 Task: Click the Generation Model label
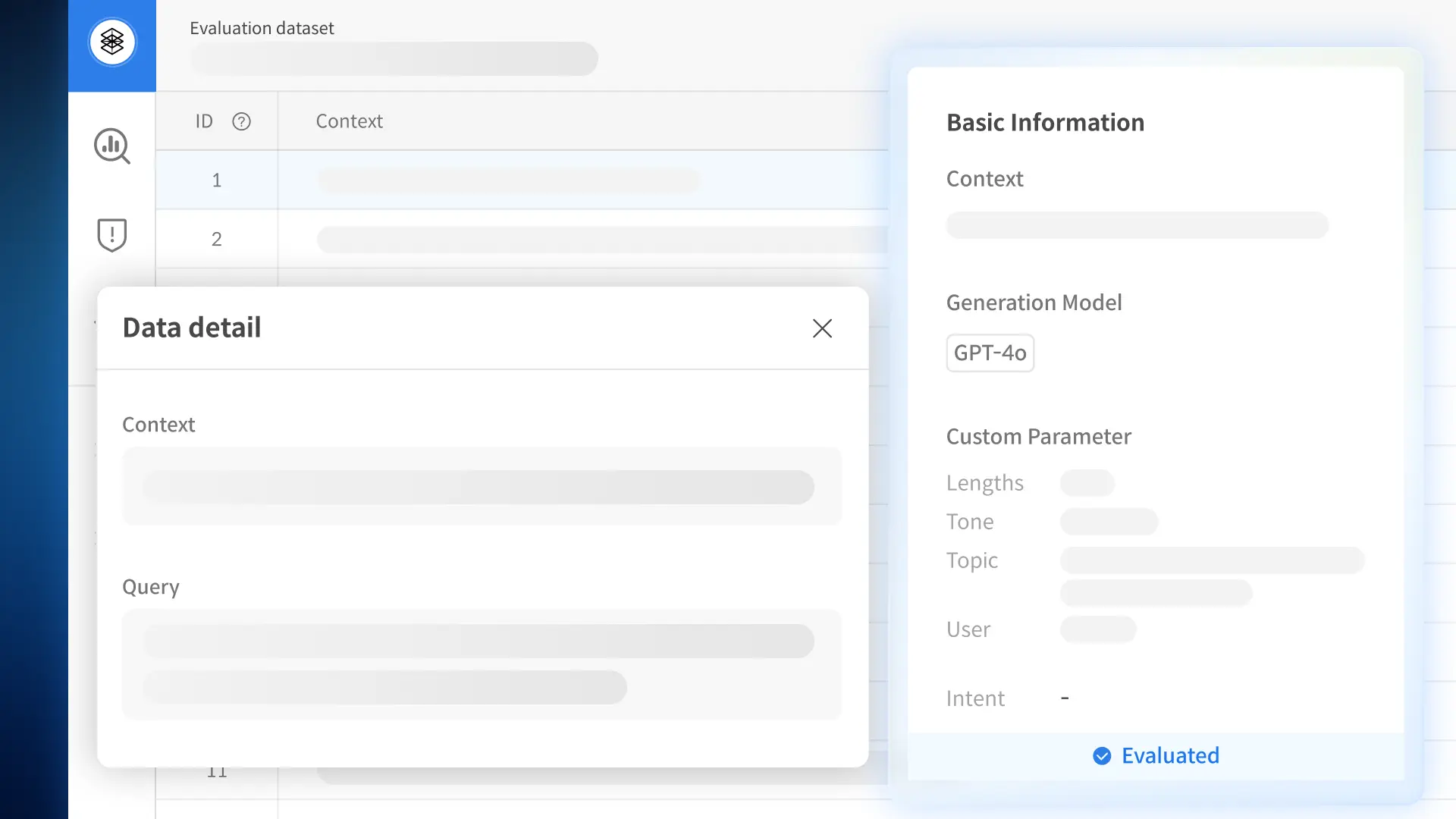tap(1034, 303)
